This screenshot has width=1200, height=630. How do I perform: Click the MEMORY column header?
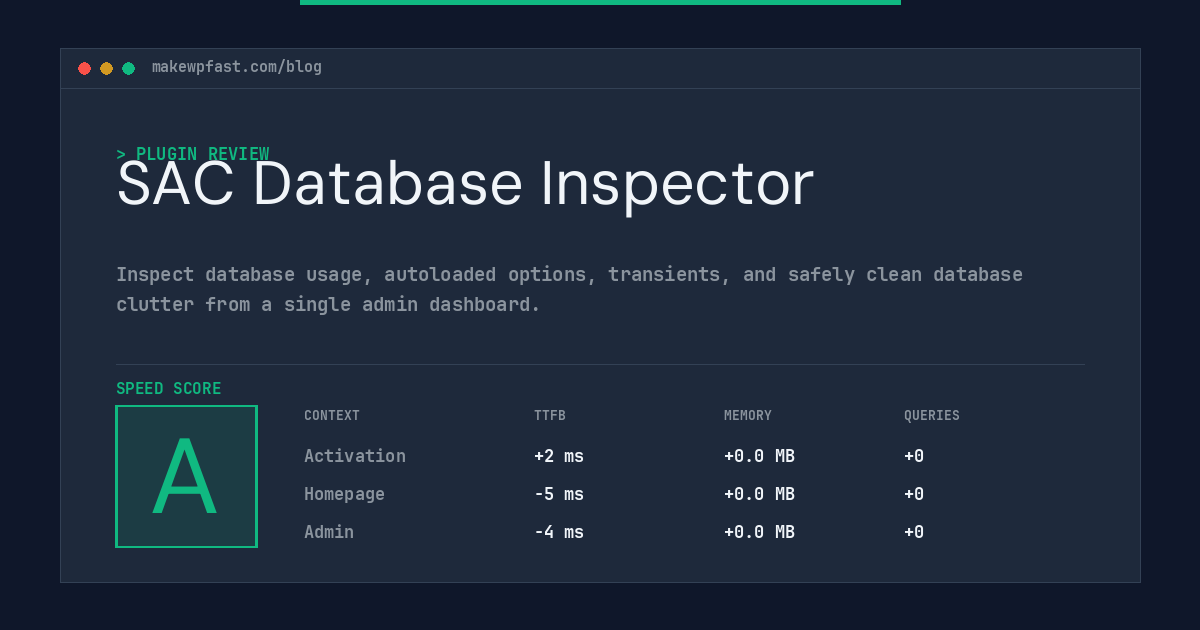[x=748, y=416]
